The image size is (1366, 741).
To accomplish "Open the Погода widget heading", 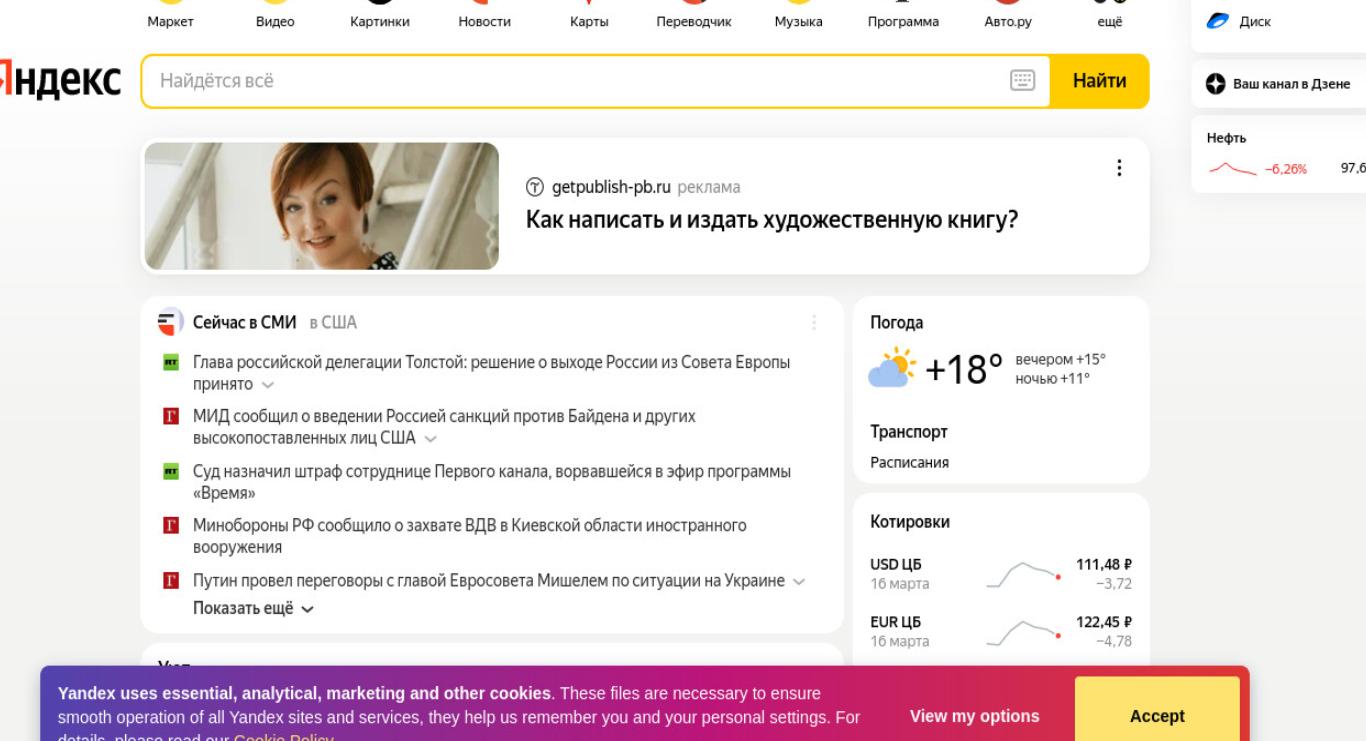I will pos(897,322).
